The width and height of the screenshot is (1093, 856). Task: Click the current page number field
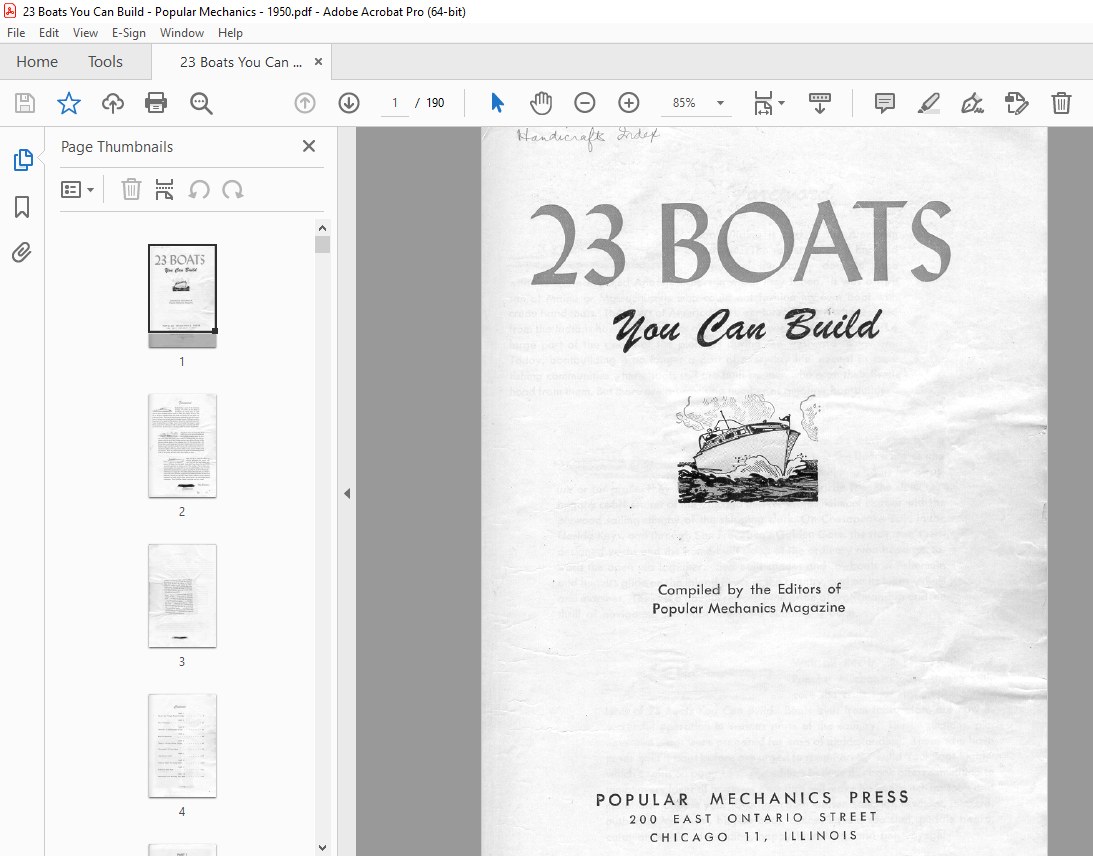click(395, 103)
